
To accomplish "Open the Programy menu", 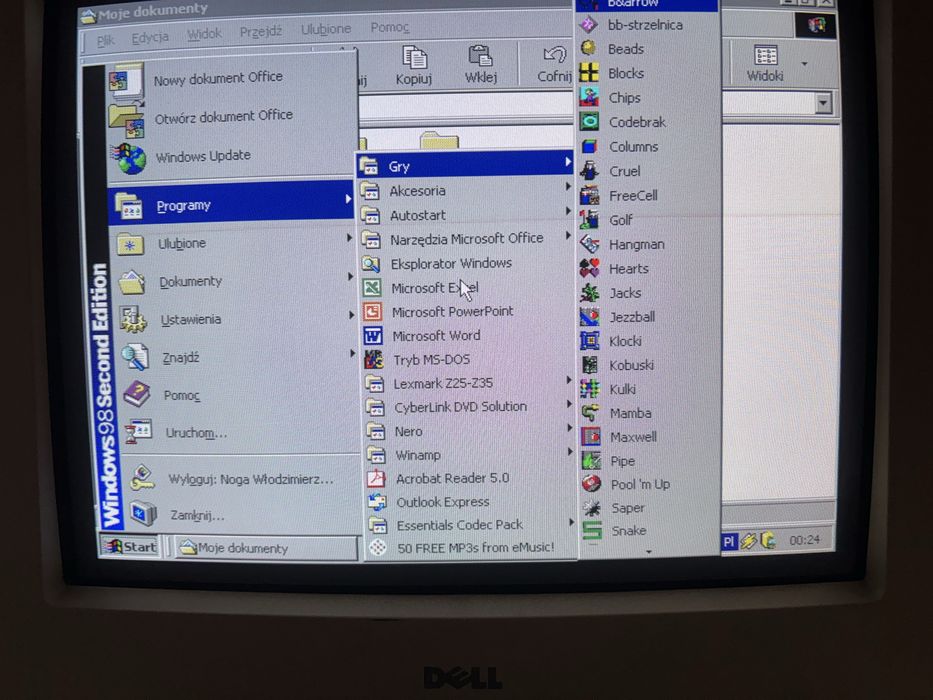I will (231, 205).
